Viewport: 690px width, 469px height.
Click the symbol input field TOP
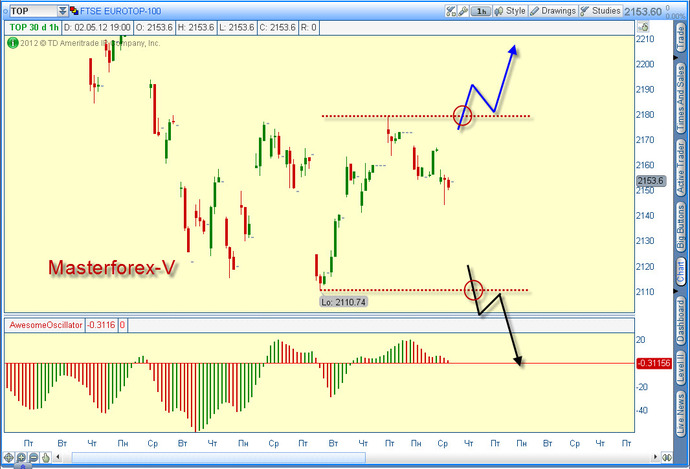33,11
